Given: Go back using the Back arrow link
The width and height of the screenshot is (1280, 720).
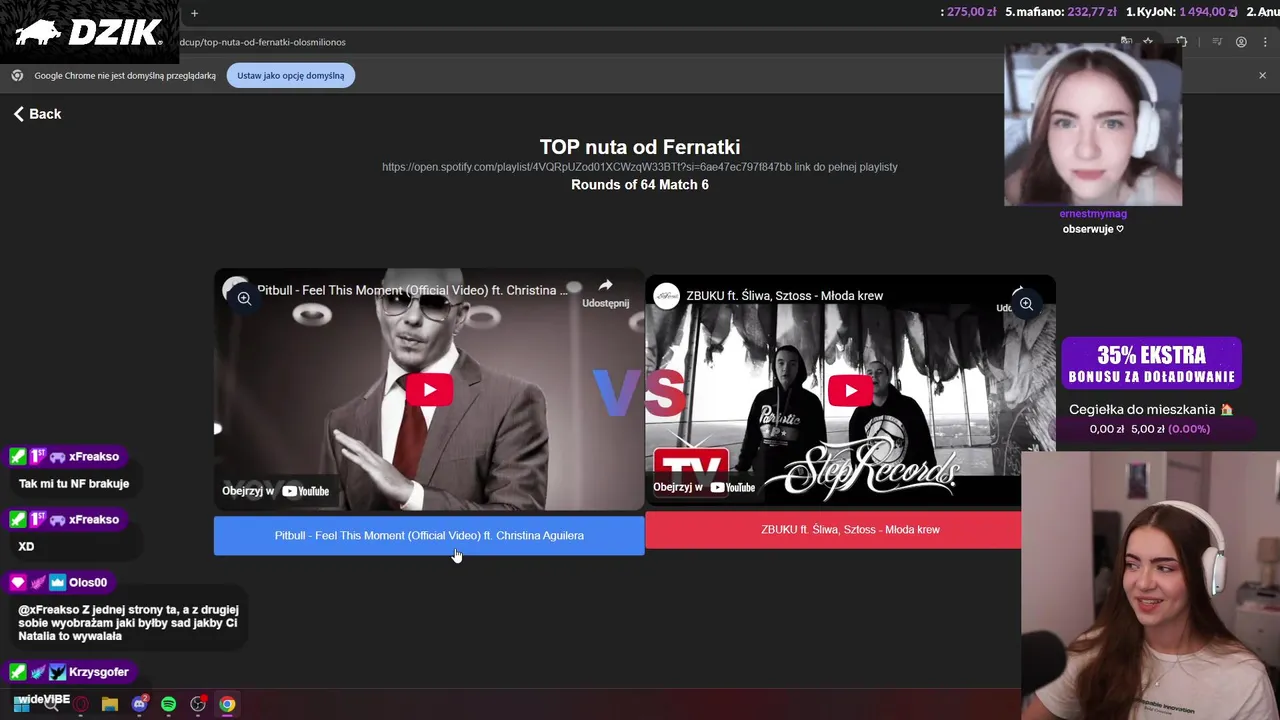Looking at the screenshot, I should click(x=37, y=114).
